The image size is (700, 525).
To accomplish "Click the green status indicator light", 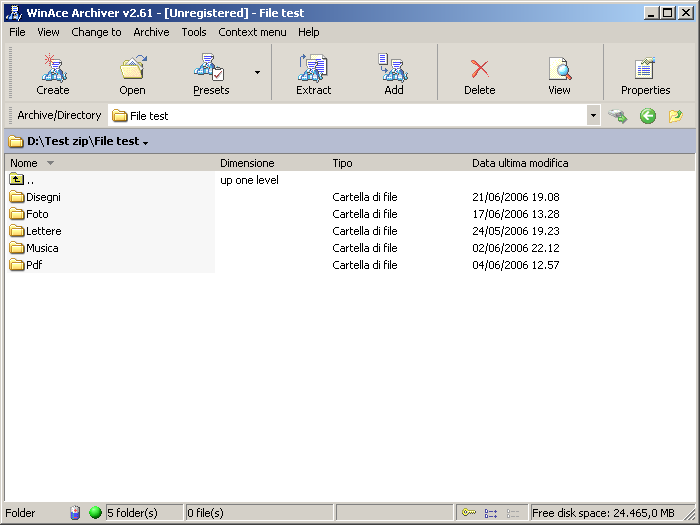I will (95, 512).
